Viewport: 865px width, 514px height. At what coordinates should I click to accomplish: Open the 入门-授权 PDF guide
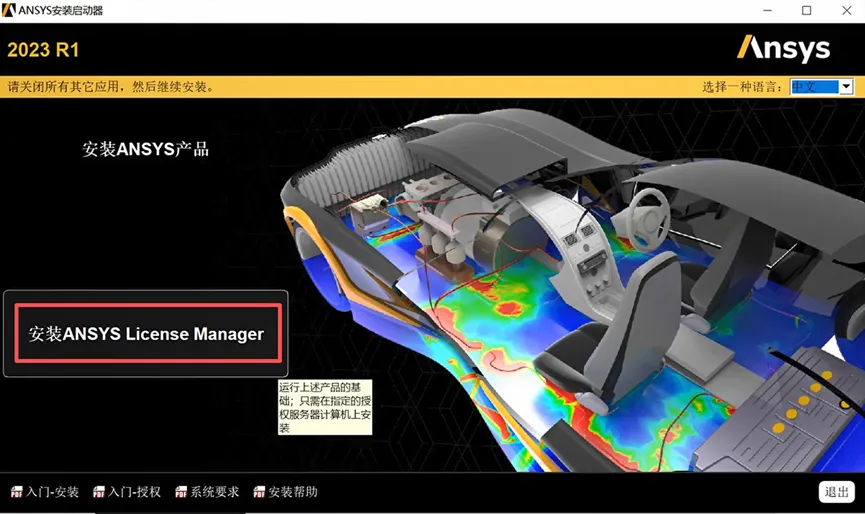click(127, 492)
